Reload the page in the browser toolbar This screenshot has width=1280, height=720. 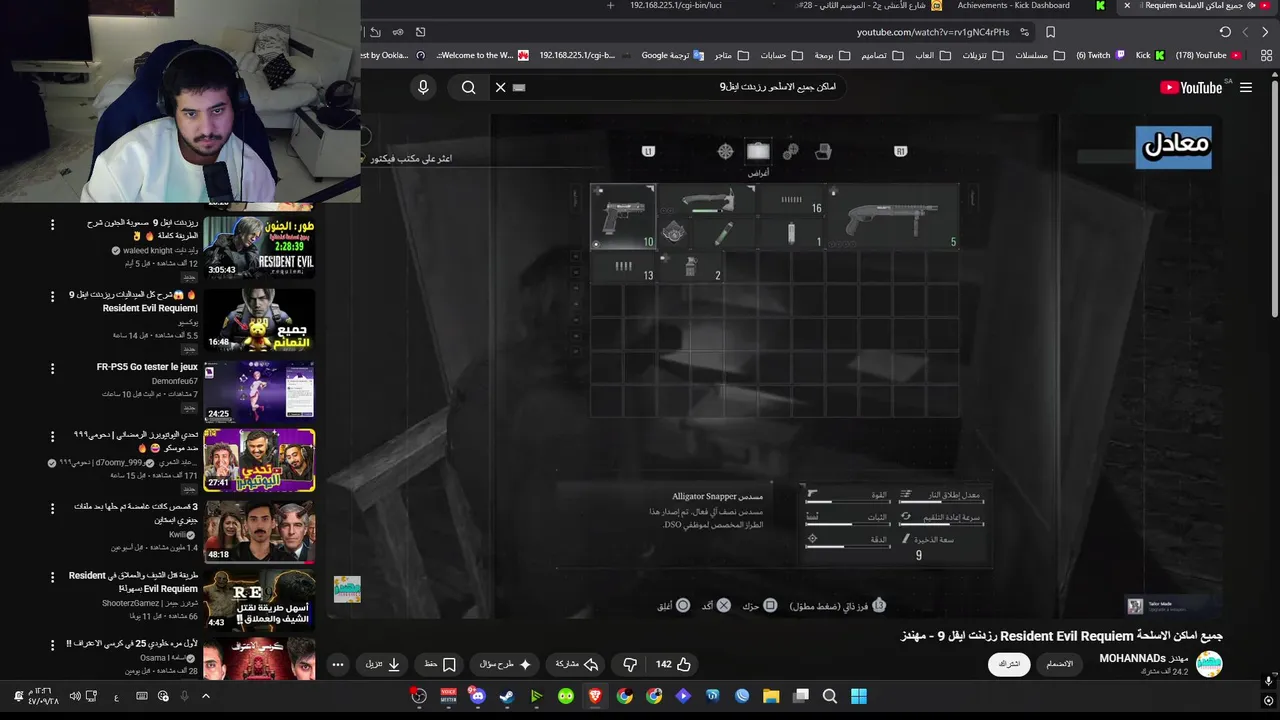(x=1225, y=32)
